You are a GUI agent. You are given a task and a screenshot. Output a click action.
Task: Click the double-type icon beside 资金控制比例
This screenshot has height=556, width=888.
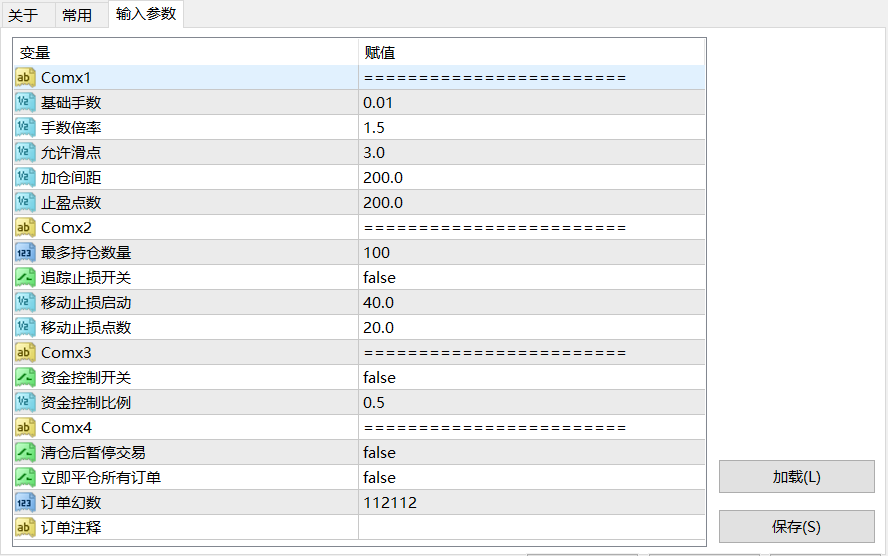[25, 403]
